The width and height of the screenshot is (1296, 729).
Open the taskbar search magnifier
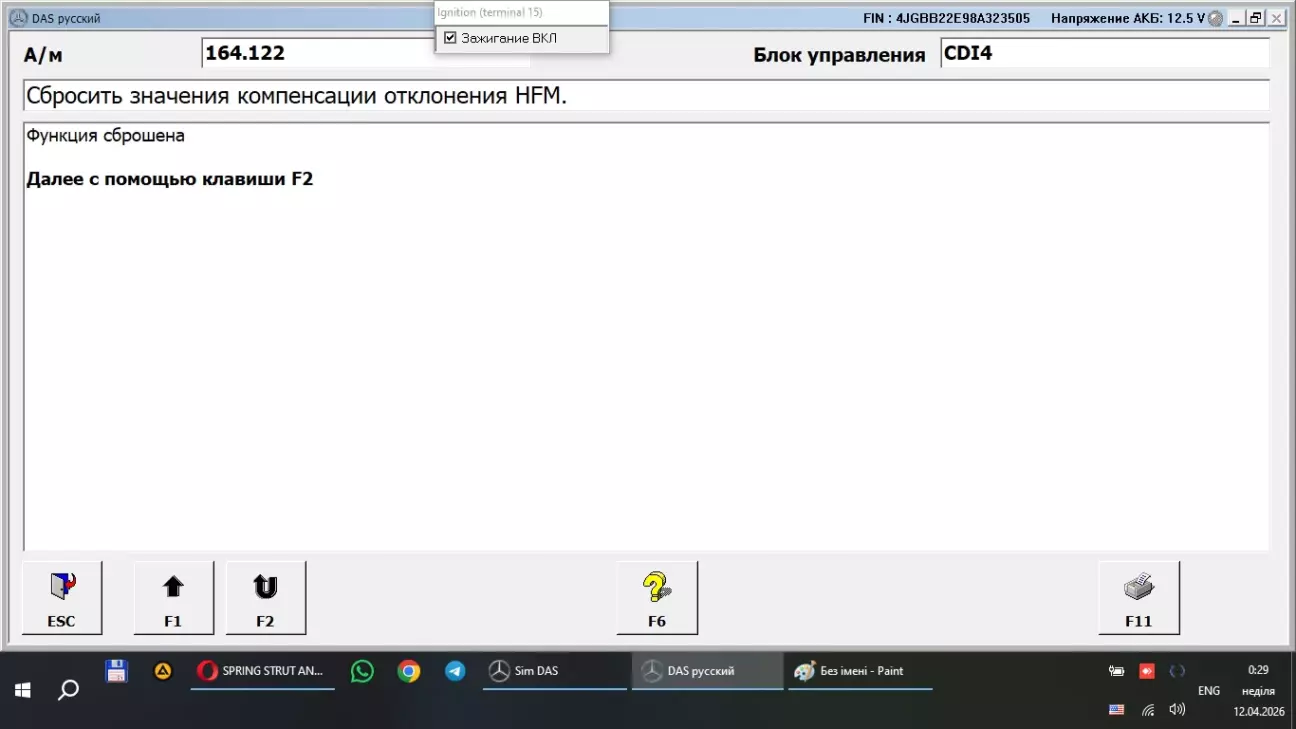point(68,690)
